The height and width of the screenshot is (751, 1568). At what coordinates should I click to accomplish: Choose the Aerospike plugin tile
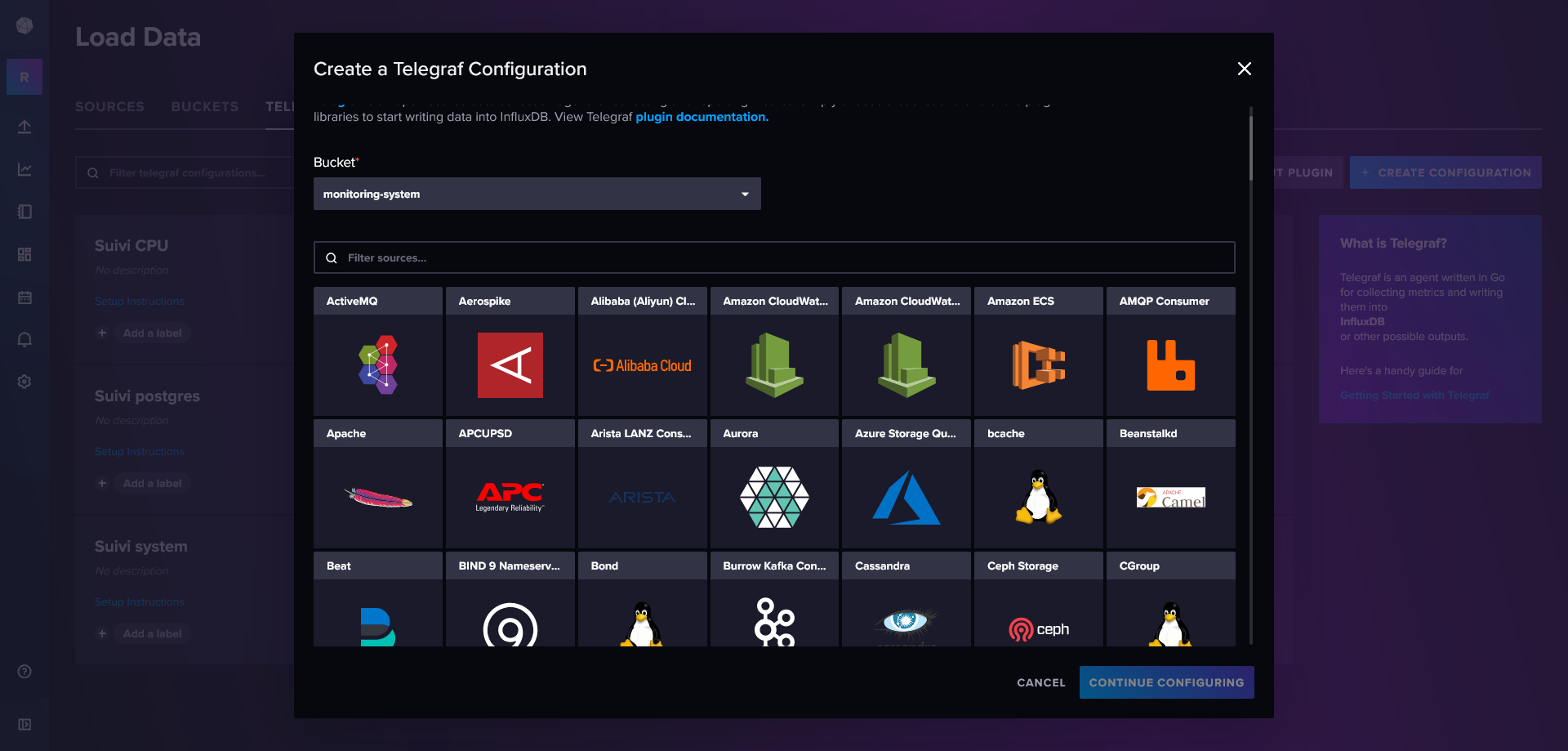[510, 365]
